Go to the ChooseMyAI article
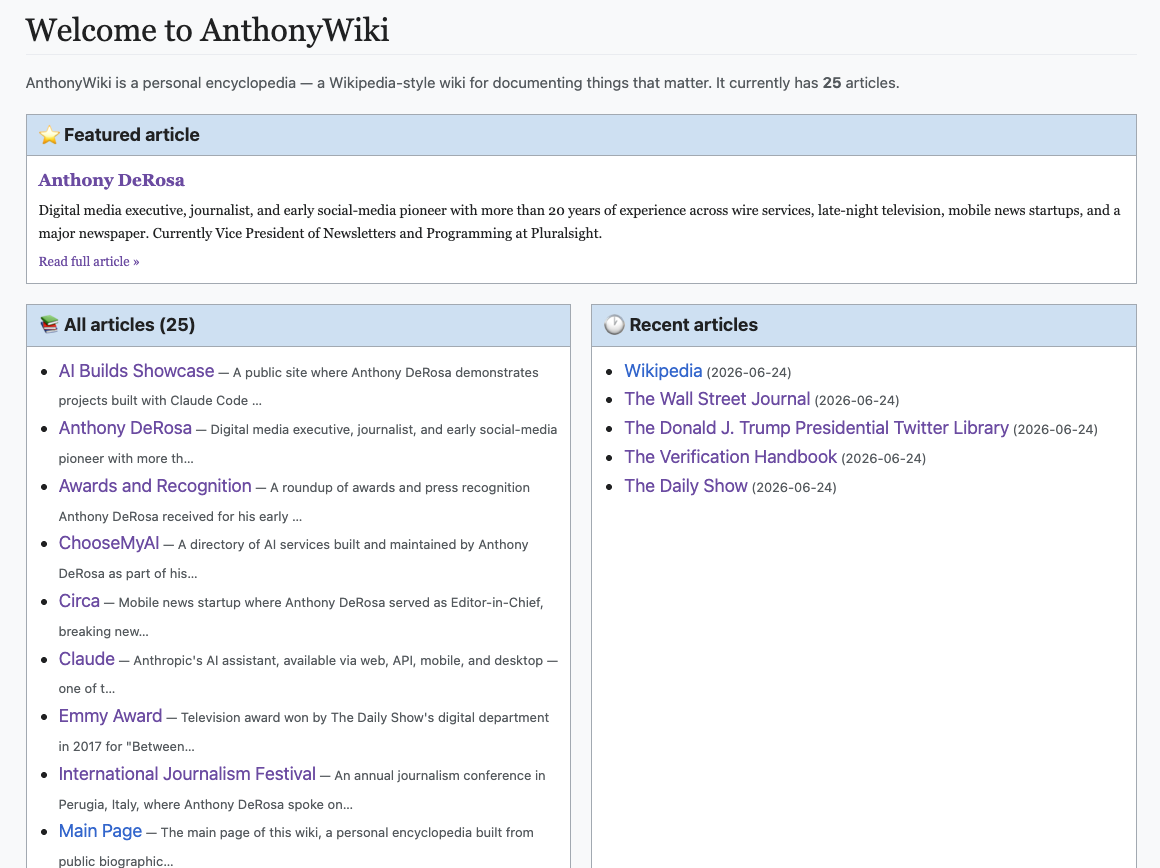This screenshot has width=1160, height=868. [109, 542]
